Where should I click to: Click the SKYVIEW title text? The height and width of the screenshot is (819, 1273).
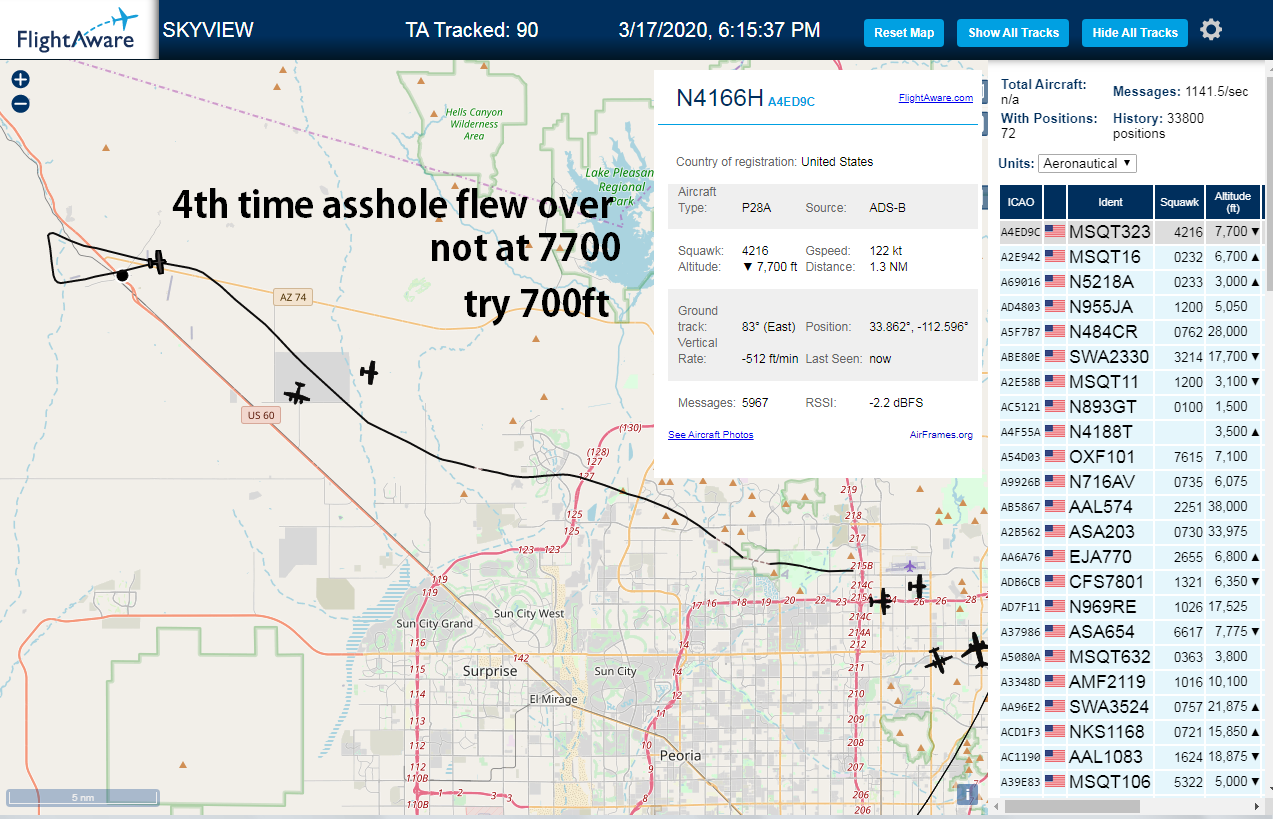pos(208,30)
